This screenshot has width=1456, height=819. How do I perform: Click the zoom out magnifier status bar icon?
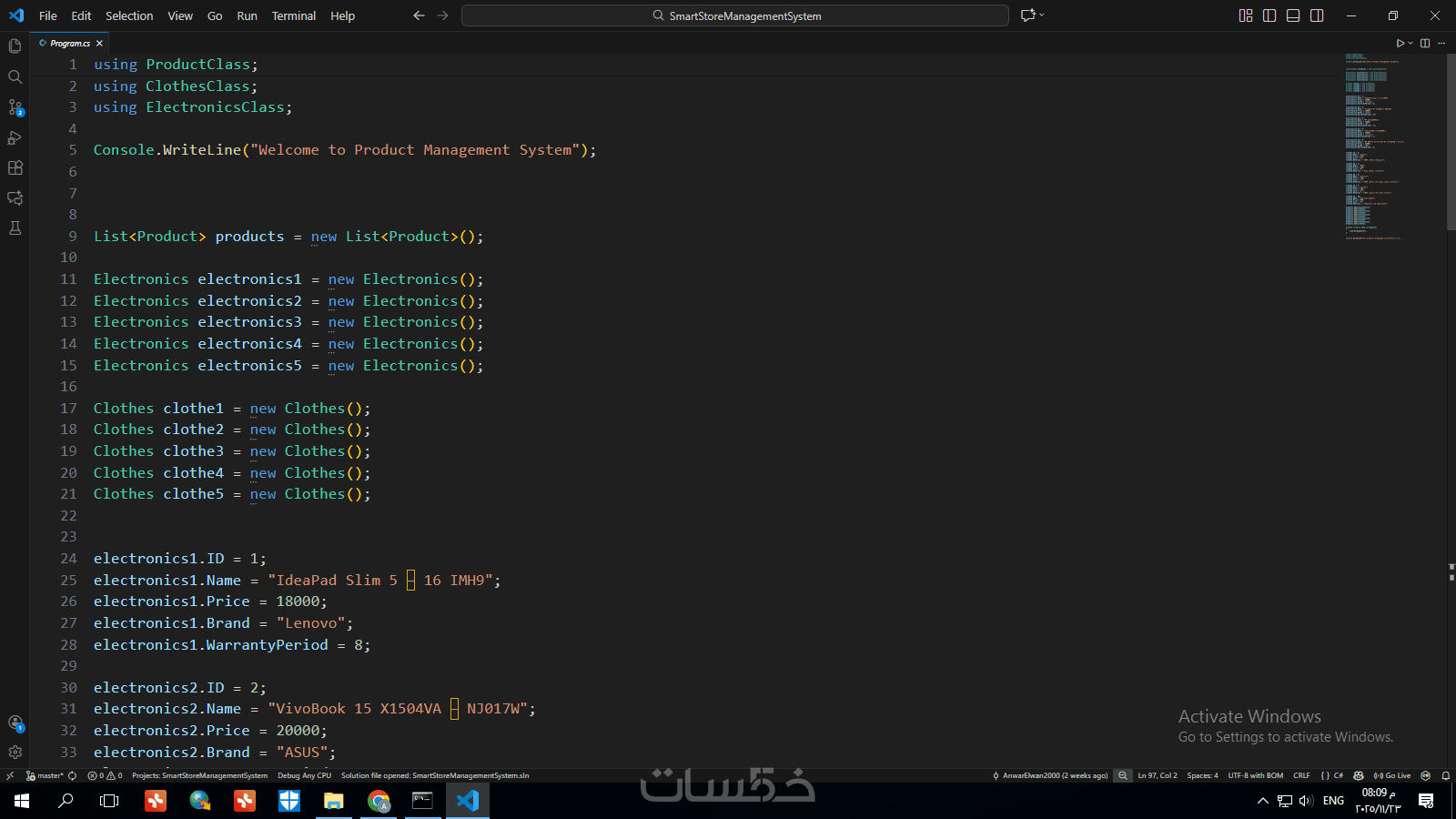1123,775
